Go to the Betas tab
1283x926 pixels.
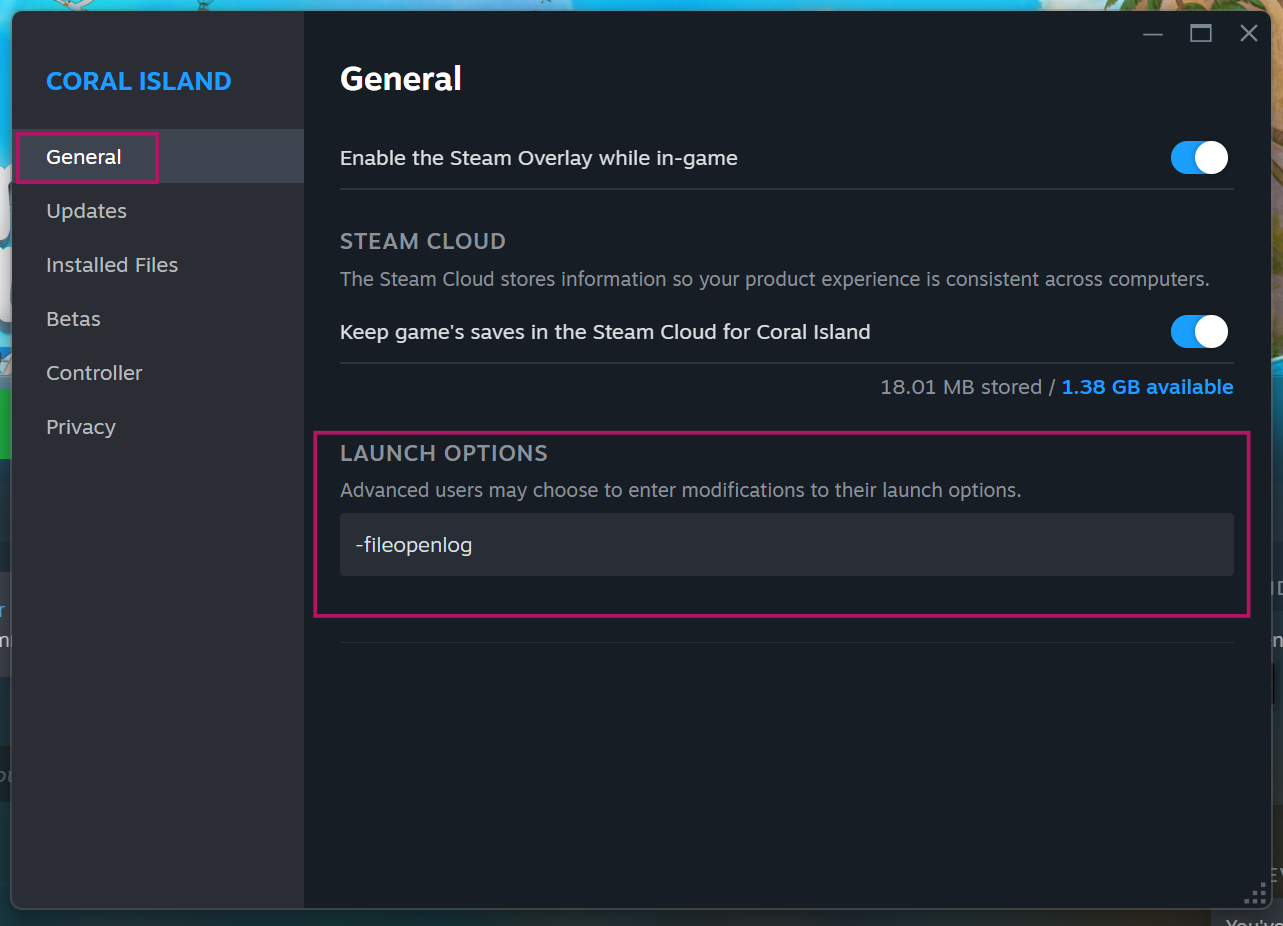[x=158, y=319]
